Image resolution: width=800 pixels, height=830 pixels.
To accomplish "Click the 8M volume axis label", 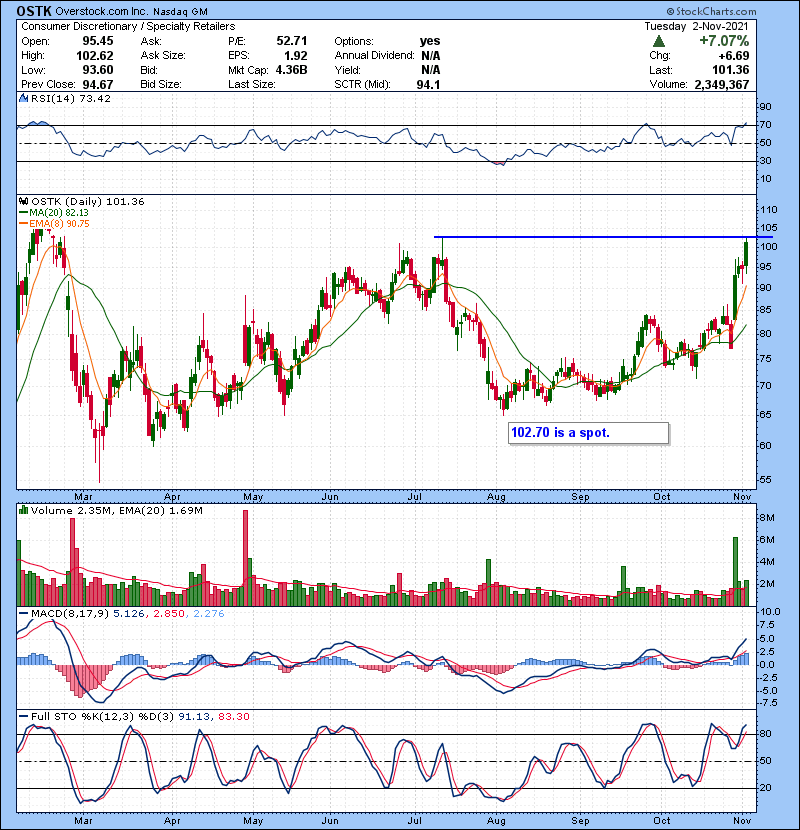I will (x=767, y=518).
